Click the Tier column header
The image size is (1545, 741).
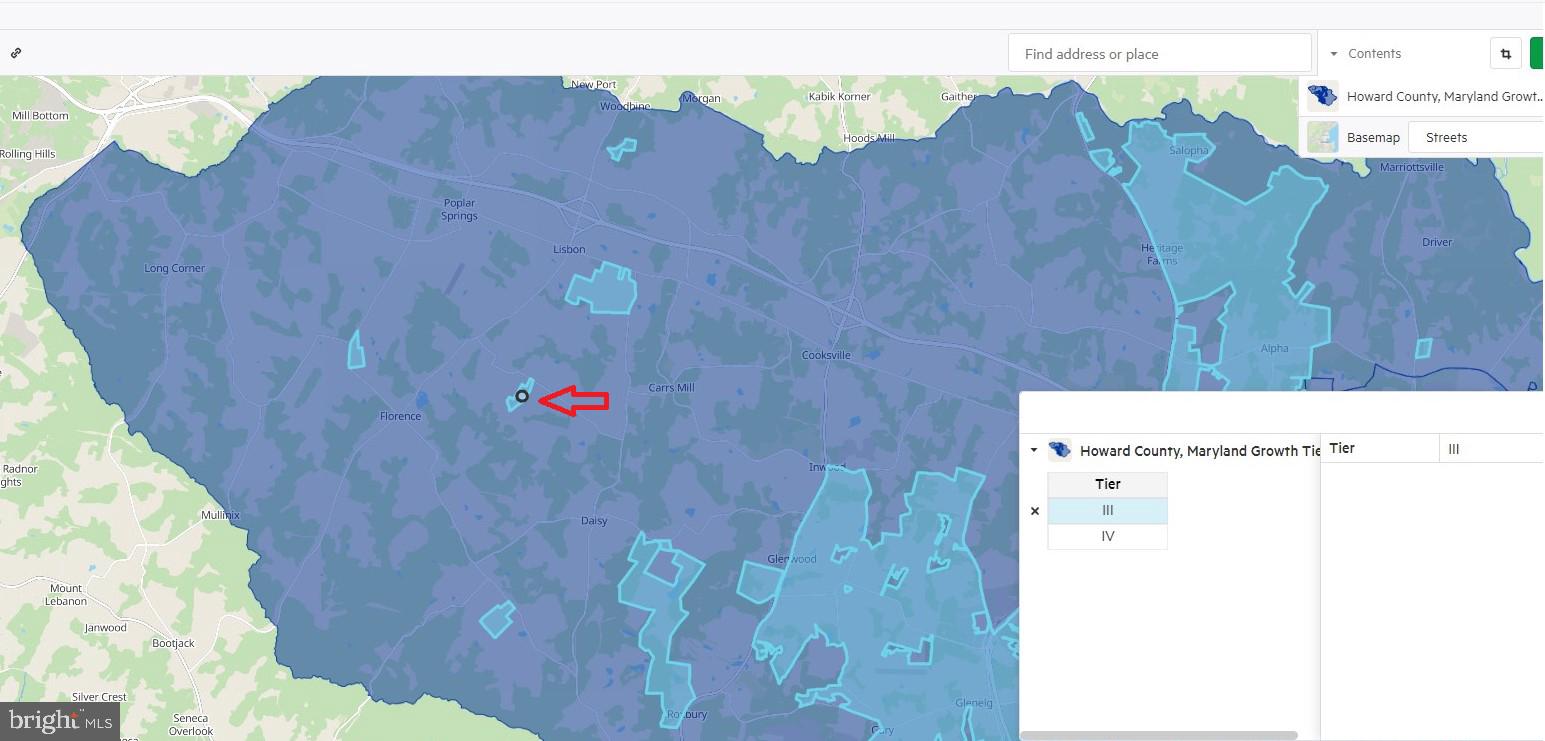[1107, 484]
